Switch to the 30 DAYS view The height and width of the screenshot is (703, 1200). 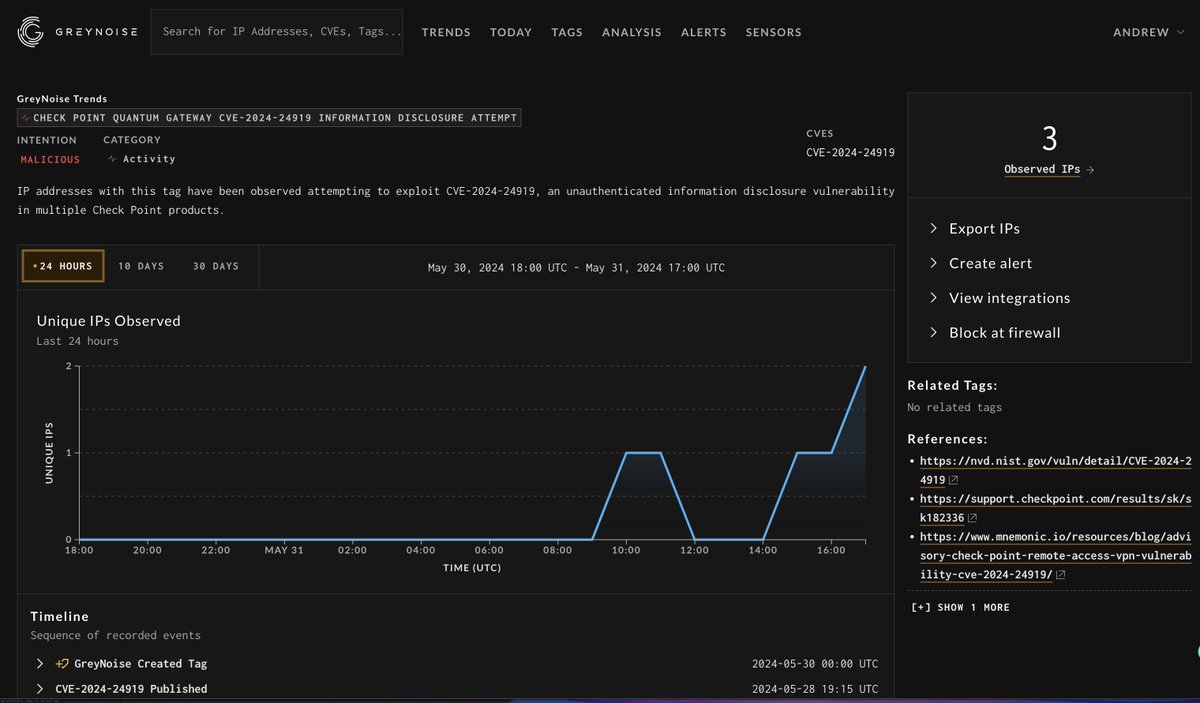tap(216, 266)
